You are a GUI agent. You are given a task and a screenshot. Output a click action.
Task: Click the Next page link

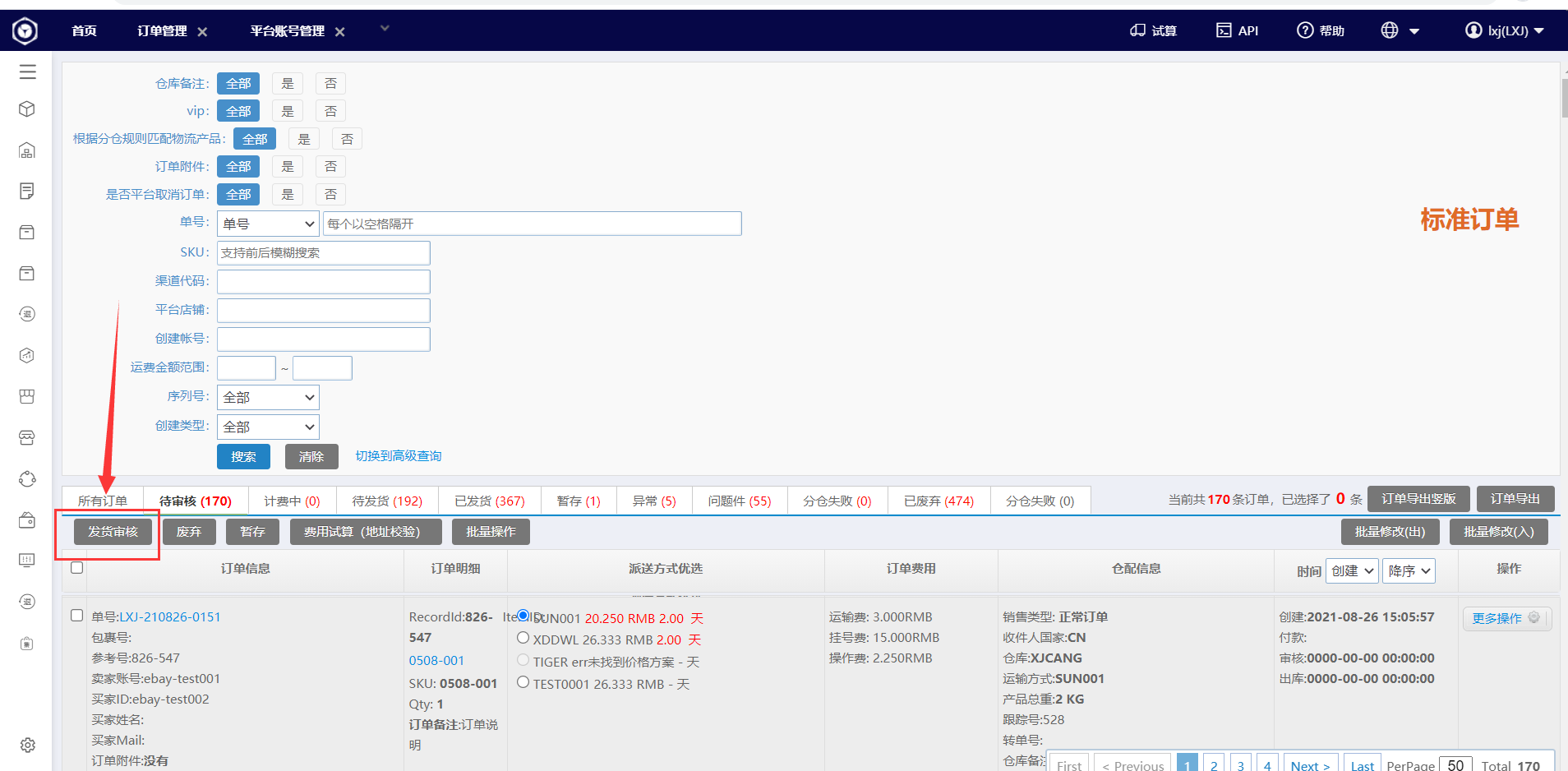point(1310,764)
